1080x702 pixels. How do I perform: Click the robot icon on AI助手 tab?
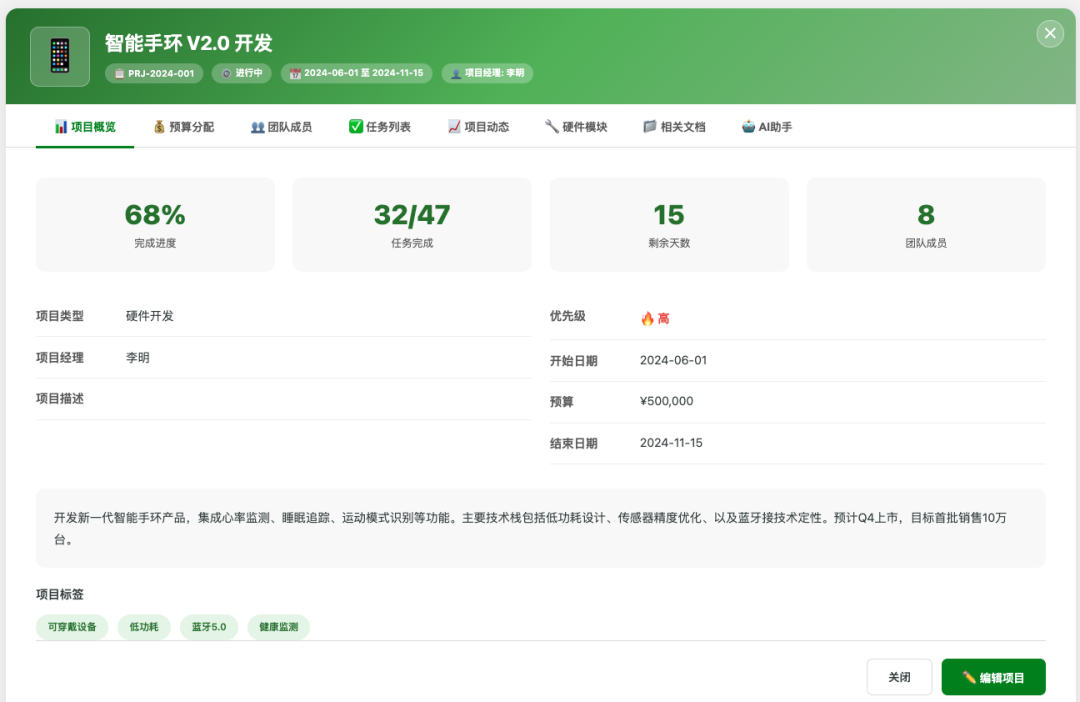(748, 126)
